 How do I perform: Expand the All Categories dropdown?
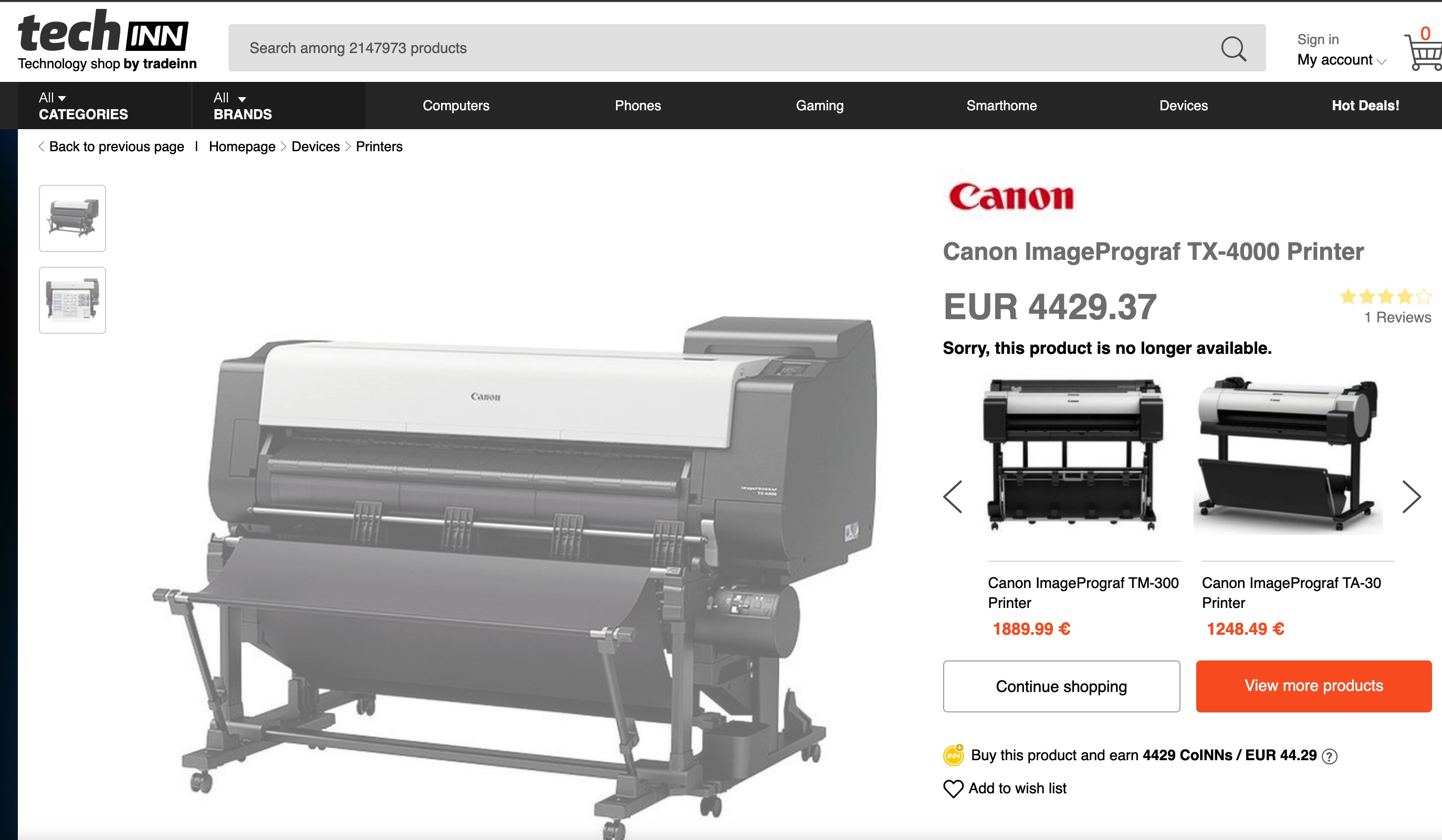(x=83, y=106)
